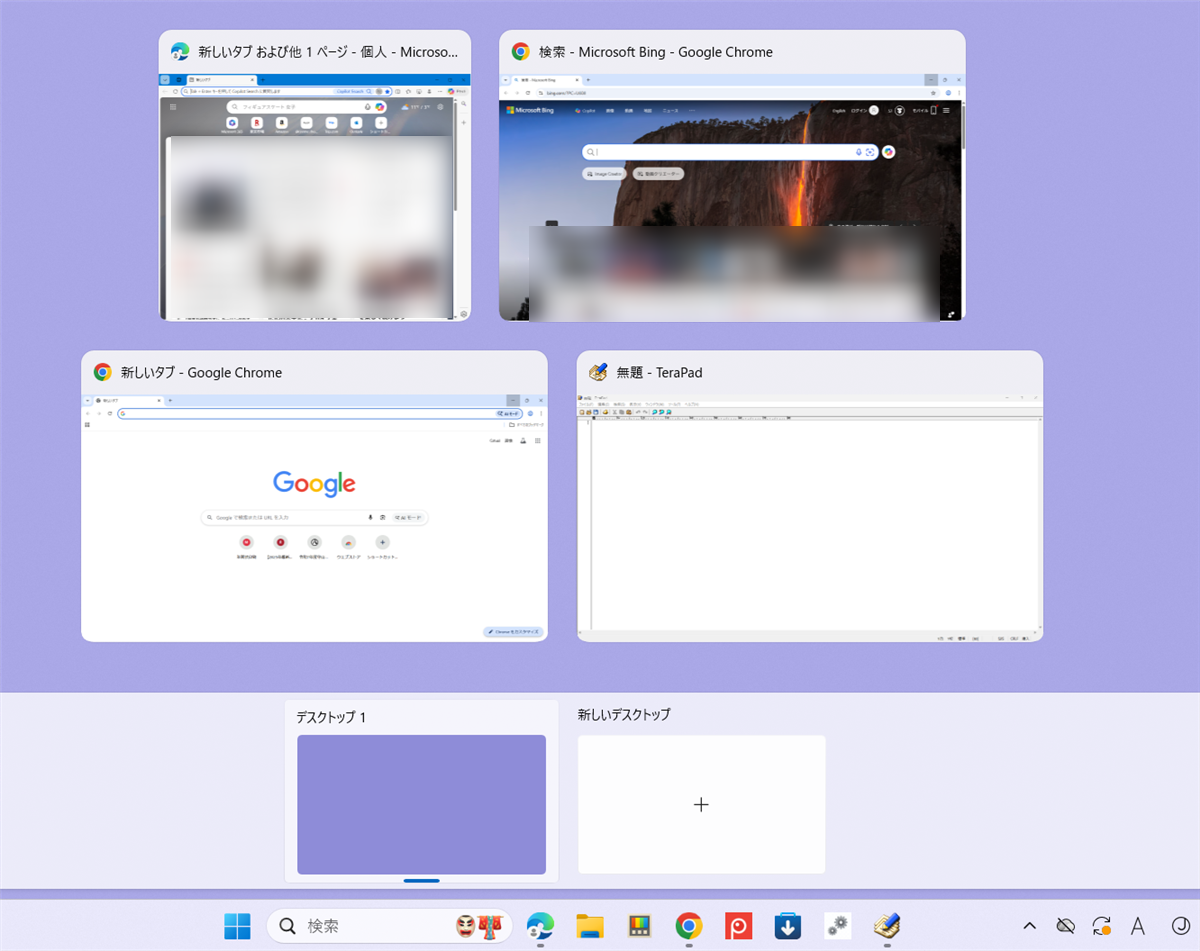The height and width of the screenshot is (951, 1200).
Task: Click the circular J app icon in the tray
Action: click(x=1182, y=926)
